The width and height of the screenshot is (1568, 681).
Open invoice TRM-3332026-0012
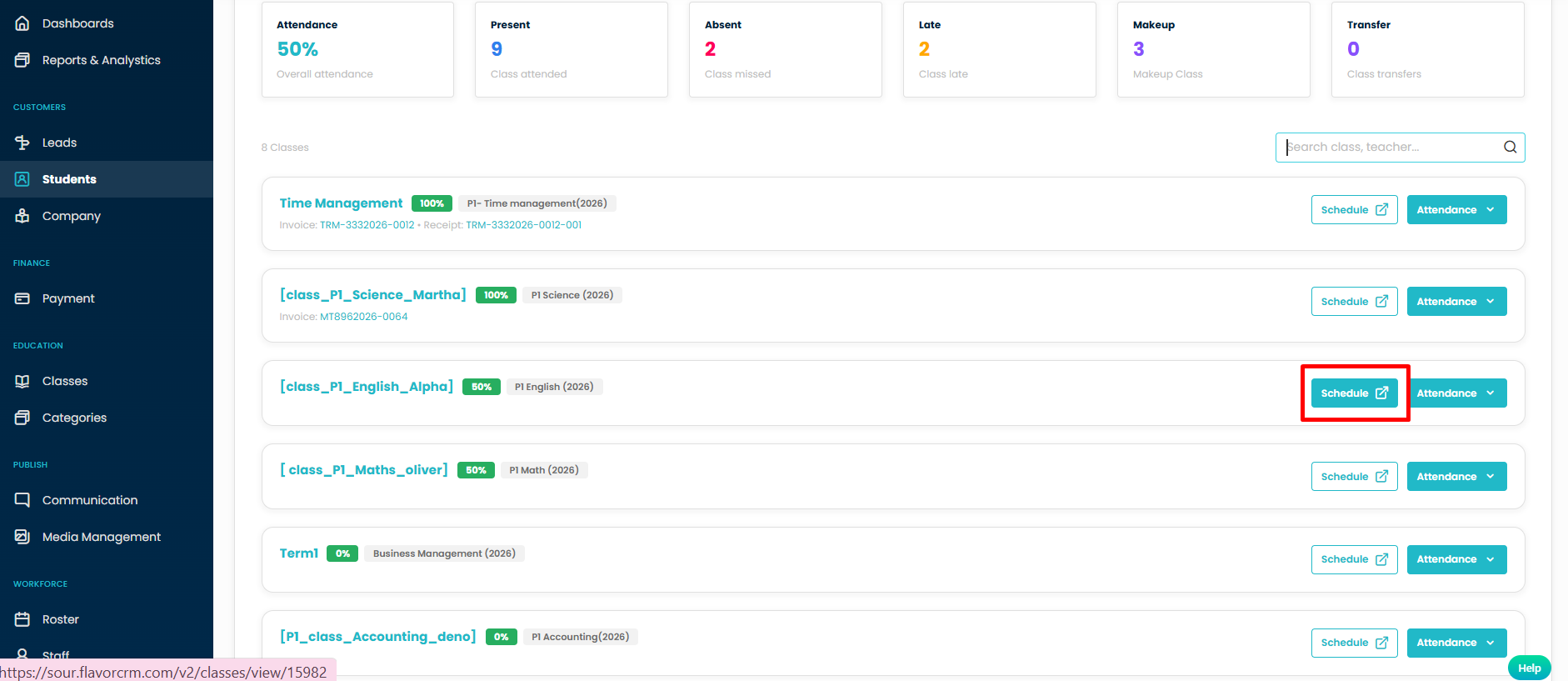(367, 225)
